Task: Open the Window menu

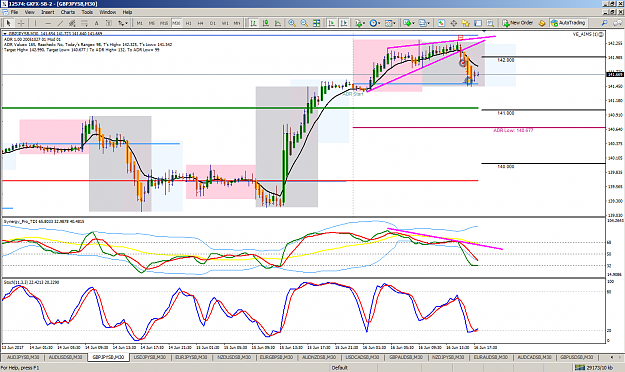Action: coord(108,12)
